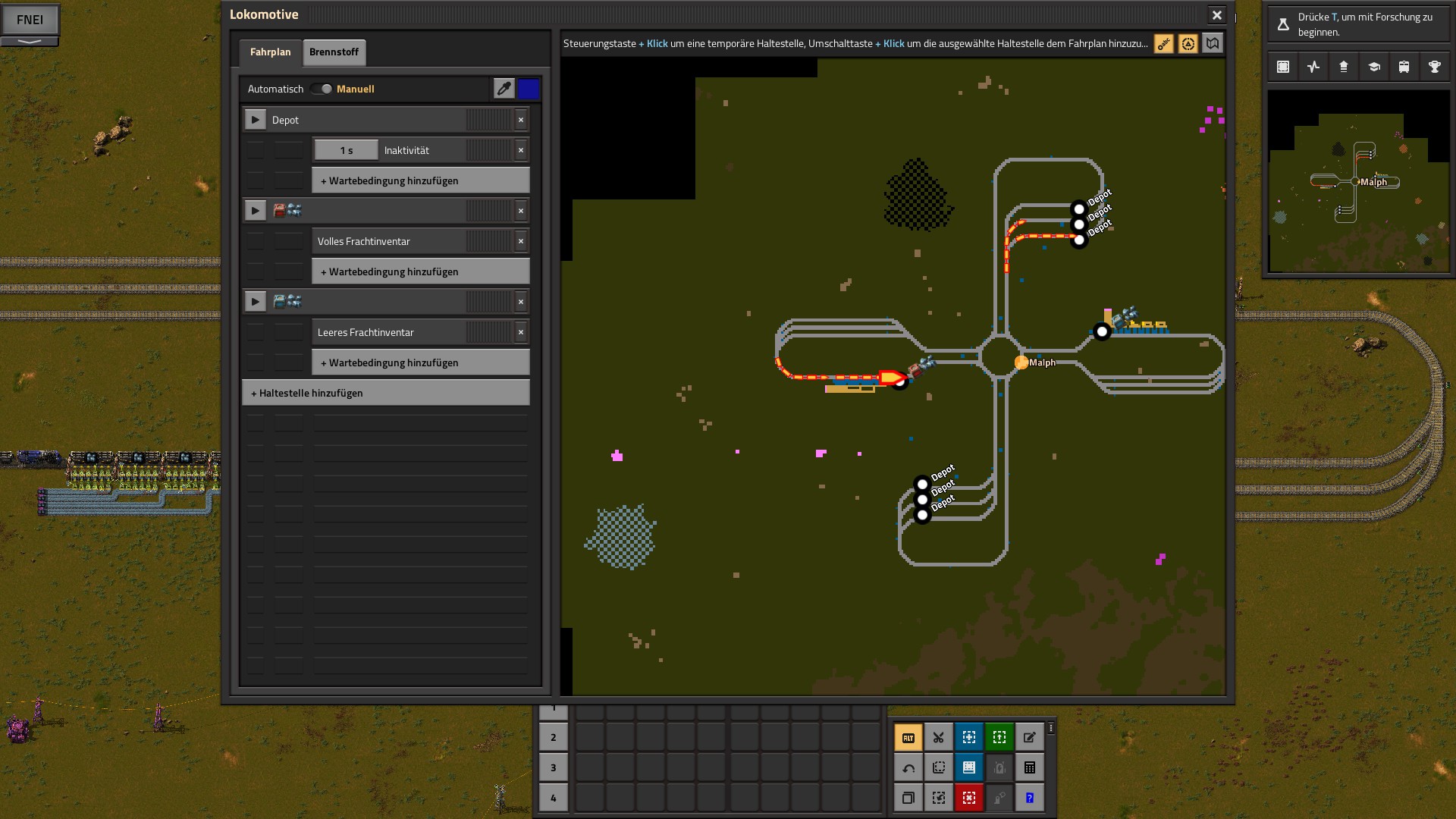
Task: Select the cut (scissors) tool
Action: click(938, 737)
